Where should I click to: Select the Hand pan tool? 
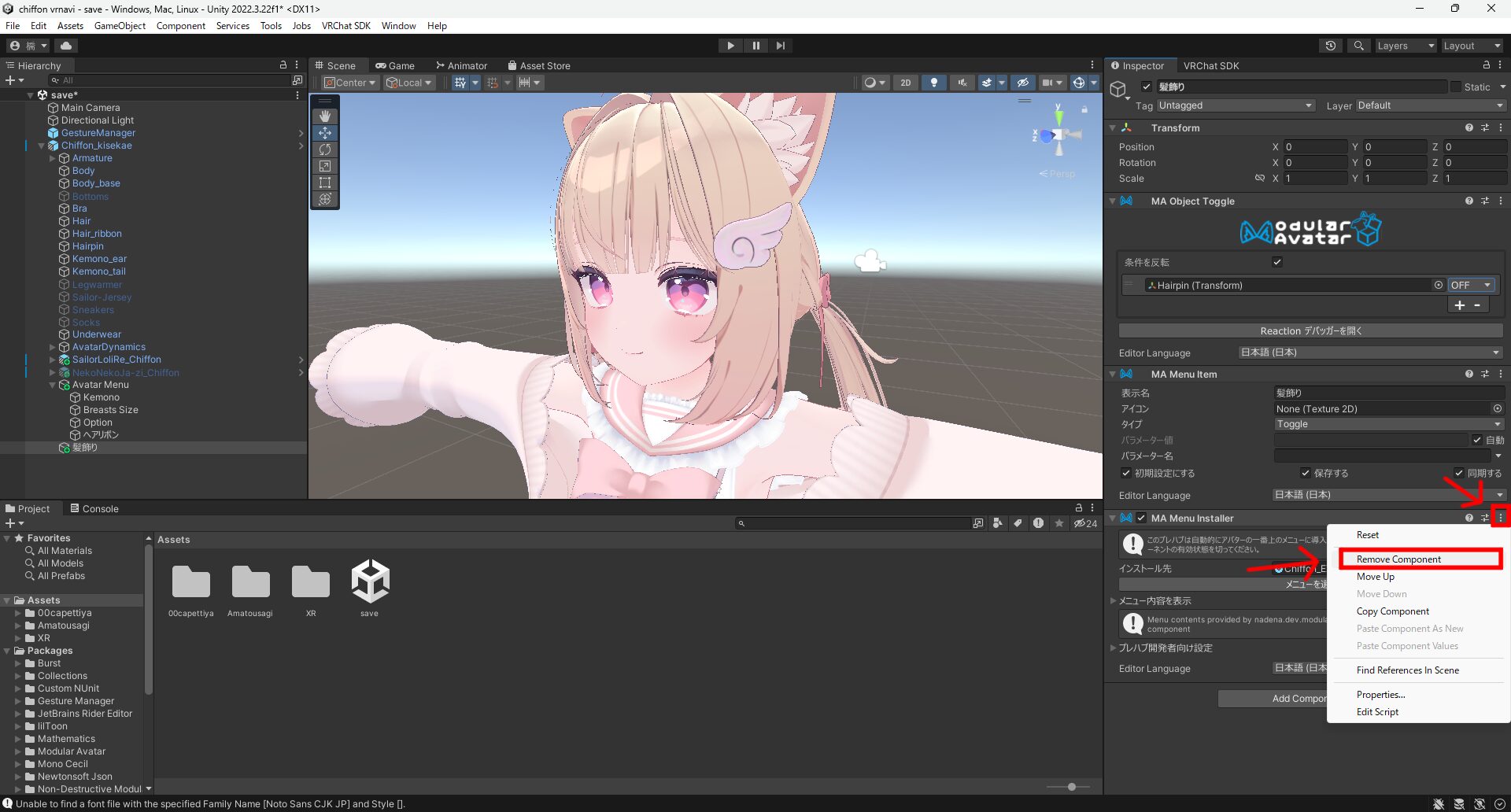click(x=325, y=116)
